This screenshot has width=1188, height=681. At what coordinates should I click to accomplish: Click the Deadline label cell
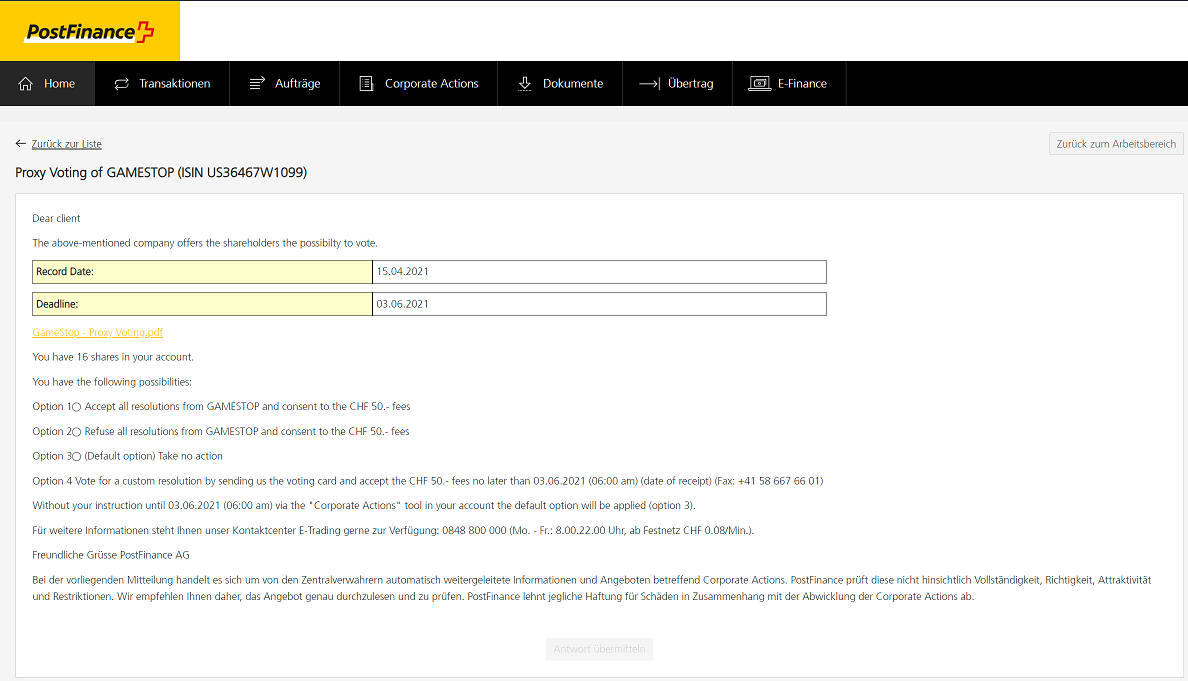point(202,304)
